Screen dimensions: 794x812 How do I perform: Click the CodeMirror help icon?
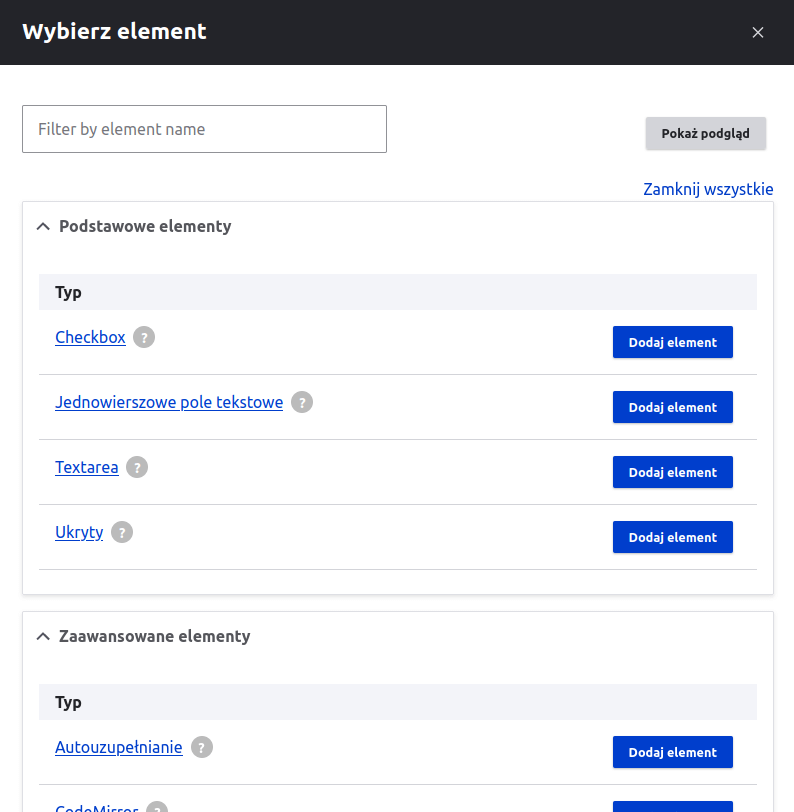tap(155, 808)
